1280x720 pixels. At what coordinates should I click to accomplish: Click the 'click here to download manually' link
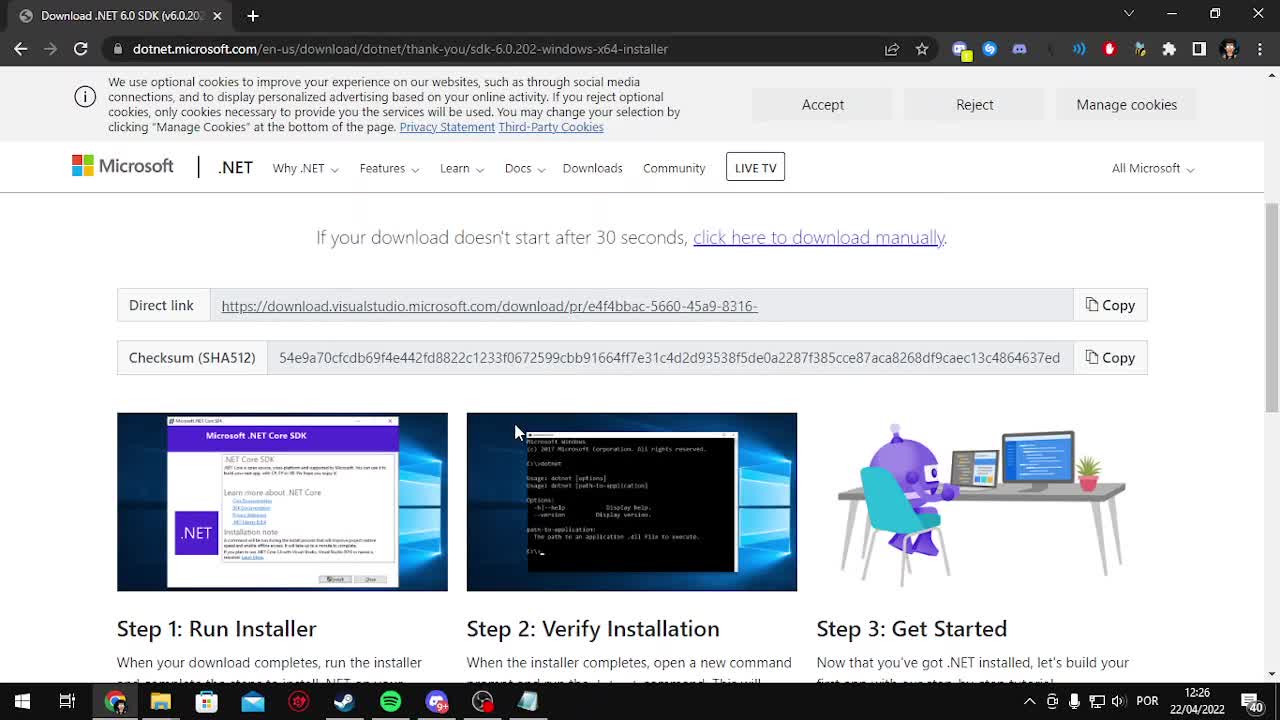[818, 237]
